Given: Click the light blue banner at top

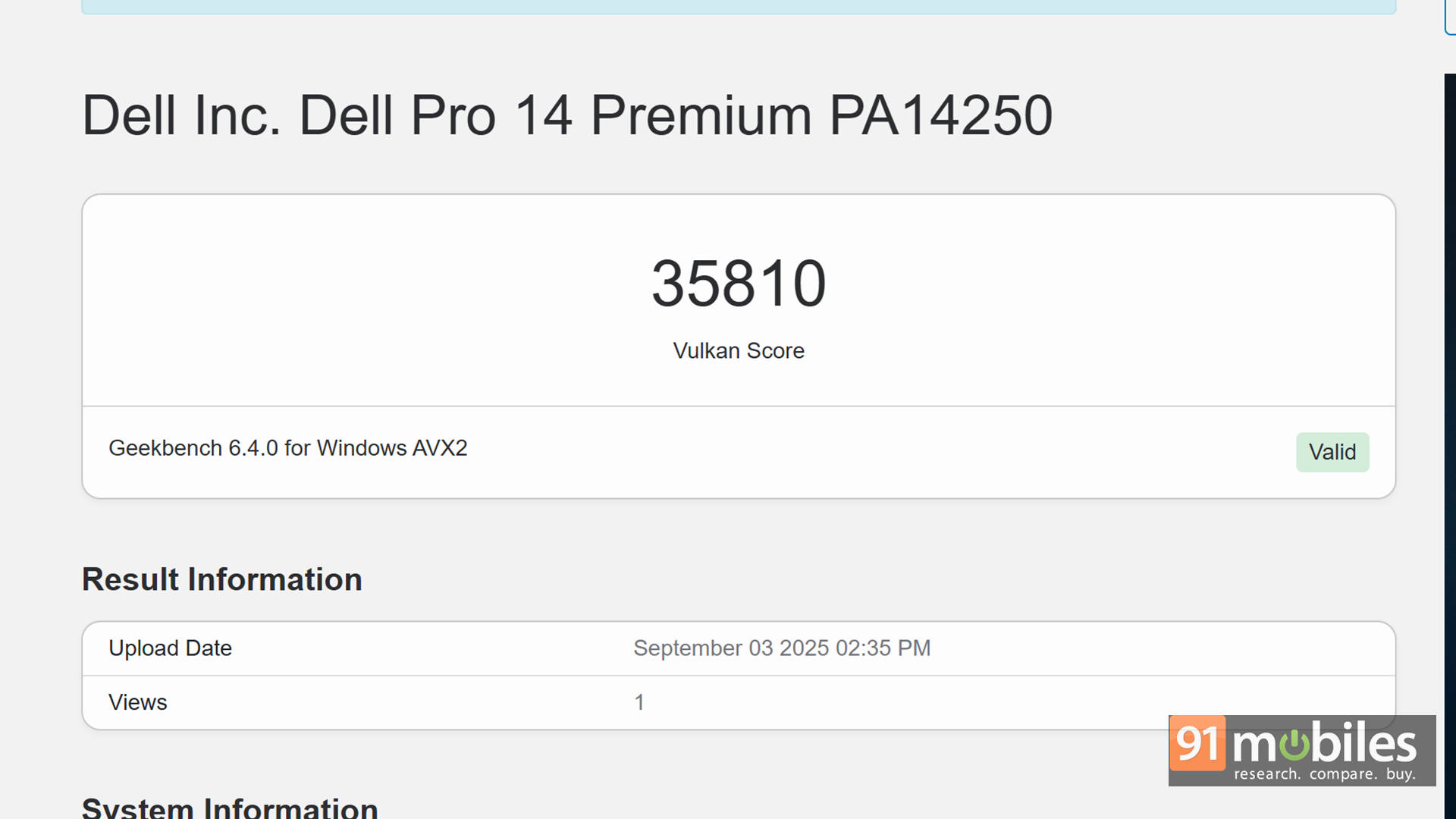Looking at the screenshot, I should pos(738,7).
